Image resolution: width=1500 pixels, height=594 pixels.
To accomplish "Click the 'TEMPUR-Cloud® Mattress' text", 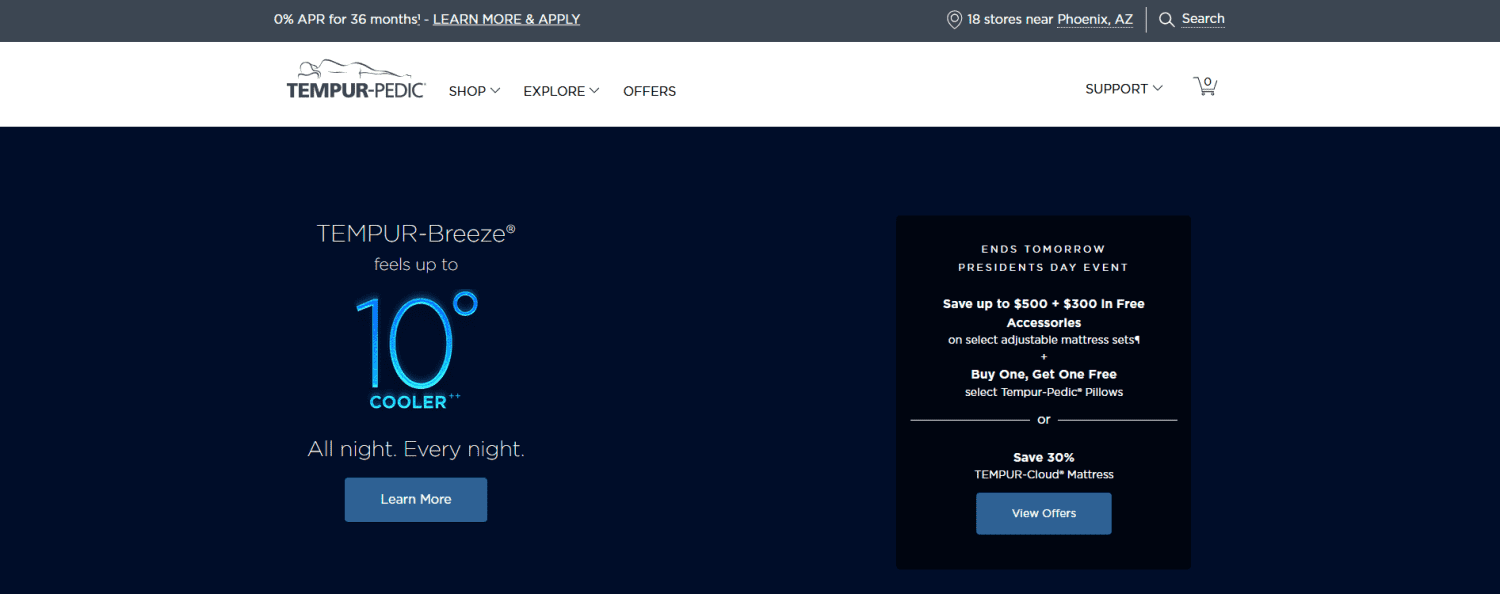I will tap(1043, 474).
